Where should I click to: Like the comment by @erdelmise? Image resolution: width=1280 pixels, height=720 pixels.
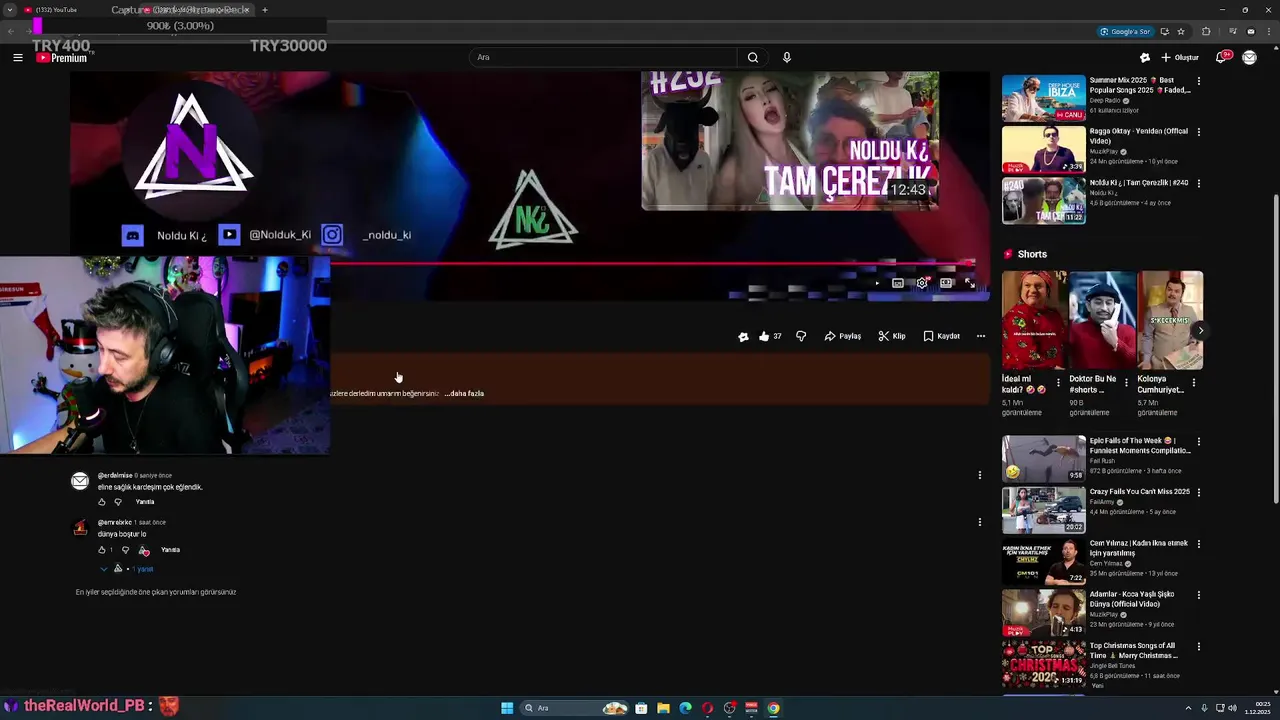101,502
